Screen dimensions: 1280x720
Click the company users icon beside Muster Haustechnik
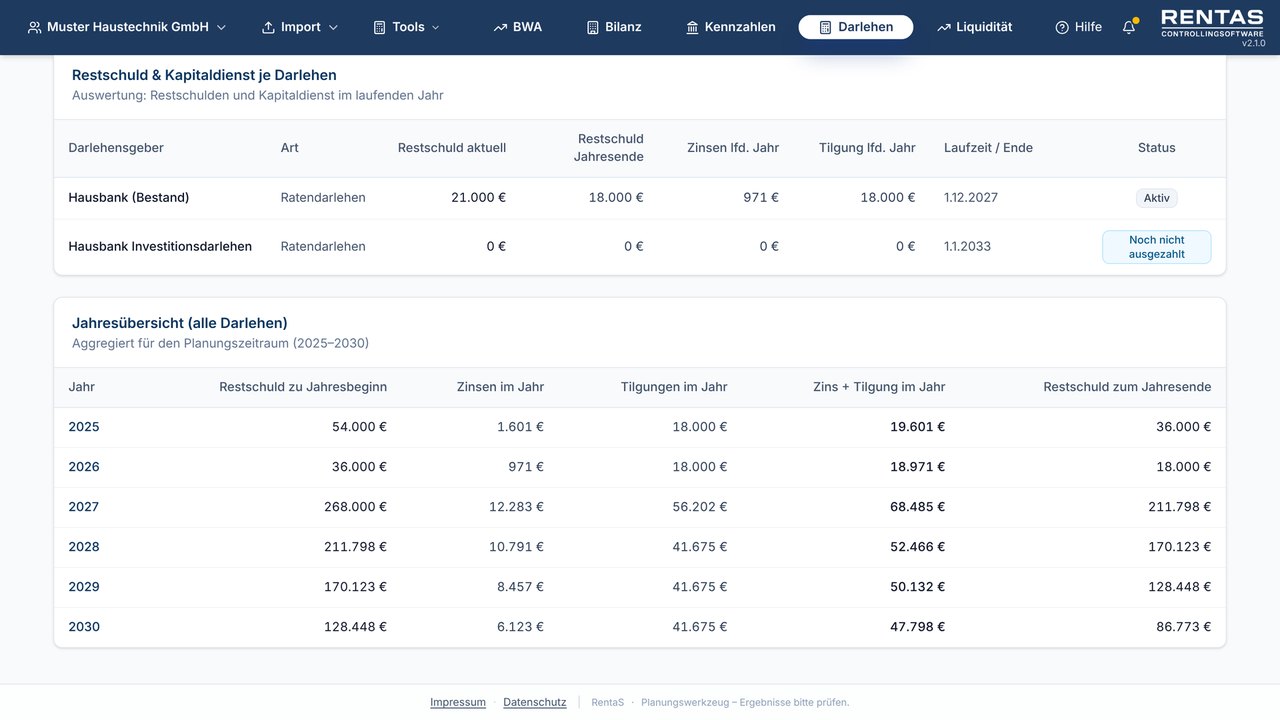(x=35, y=27)
